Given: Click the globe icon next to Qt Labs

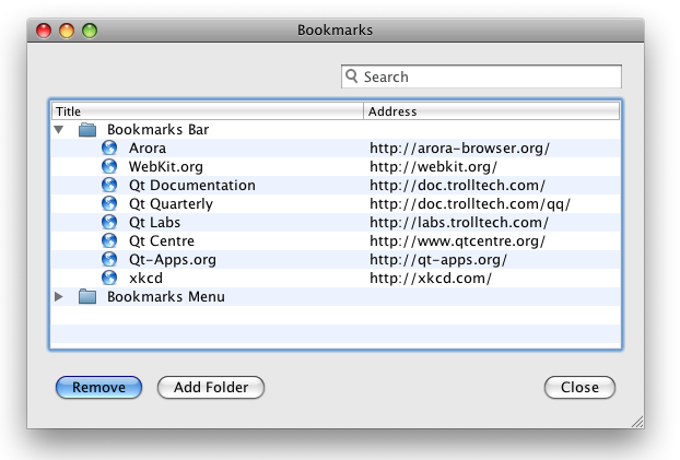Looking at the screenshot, I should [109, 222].
